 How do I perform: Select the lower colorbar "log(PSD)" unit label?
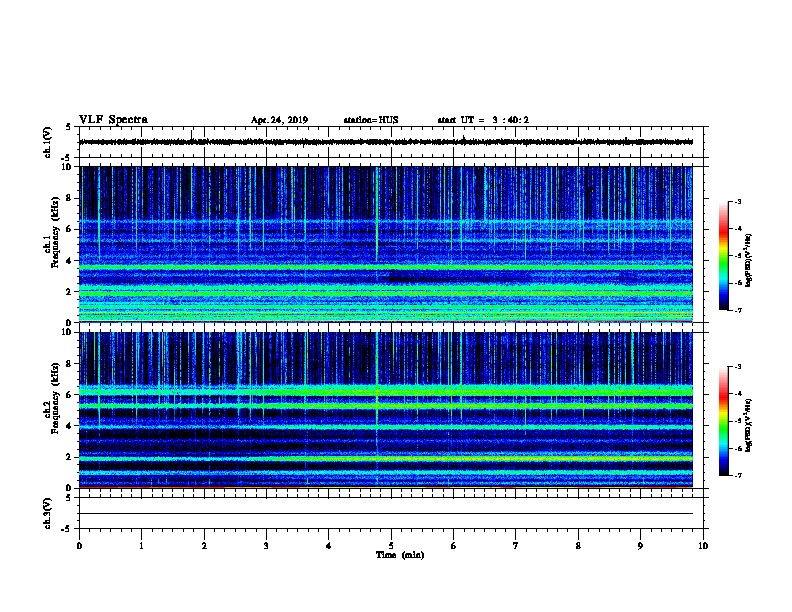tap(749, 425)
